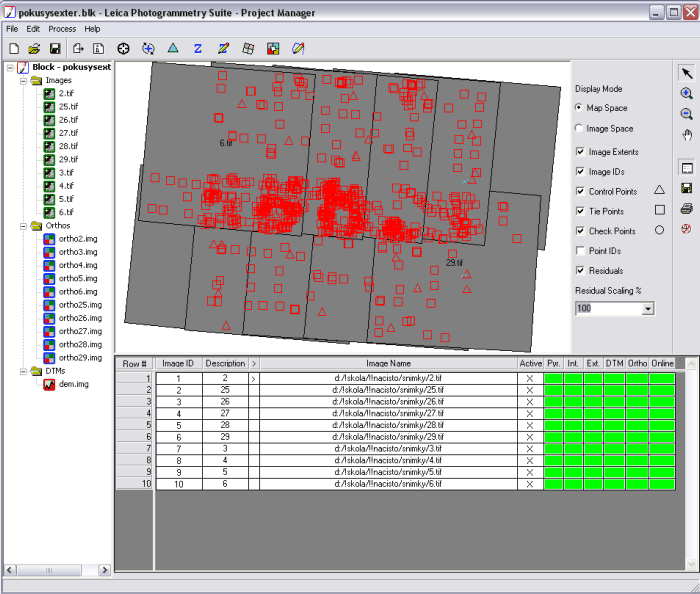Image resolution: width=700 pixels, height=594 pixels.
Task: Click the green DTM status cell for row 5
Action: 614,425
